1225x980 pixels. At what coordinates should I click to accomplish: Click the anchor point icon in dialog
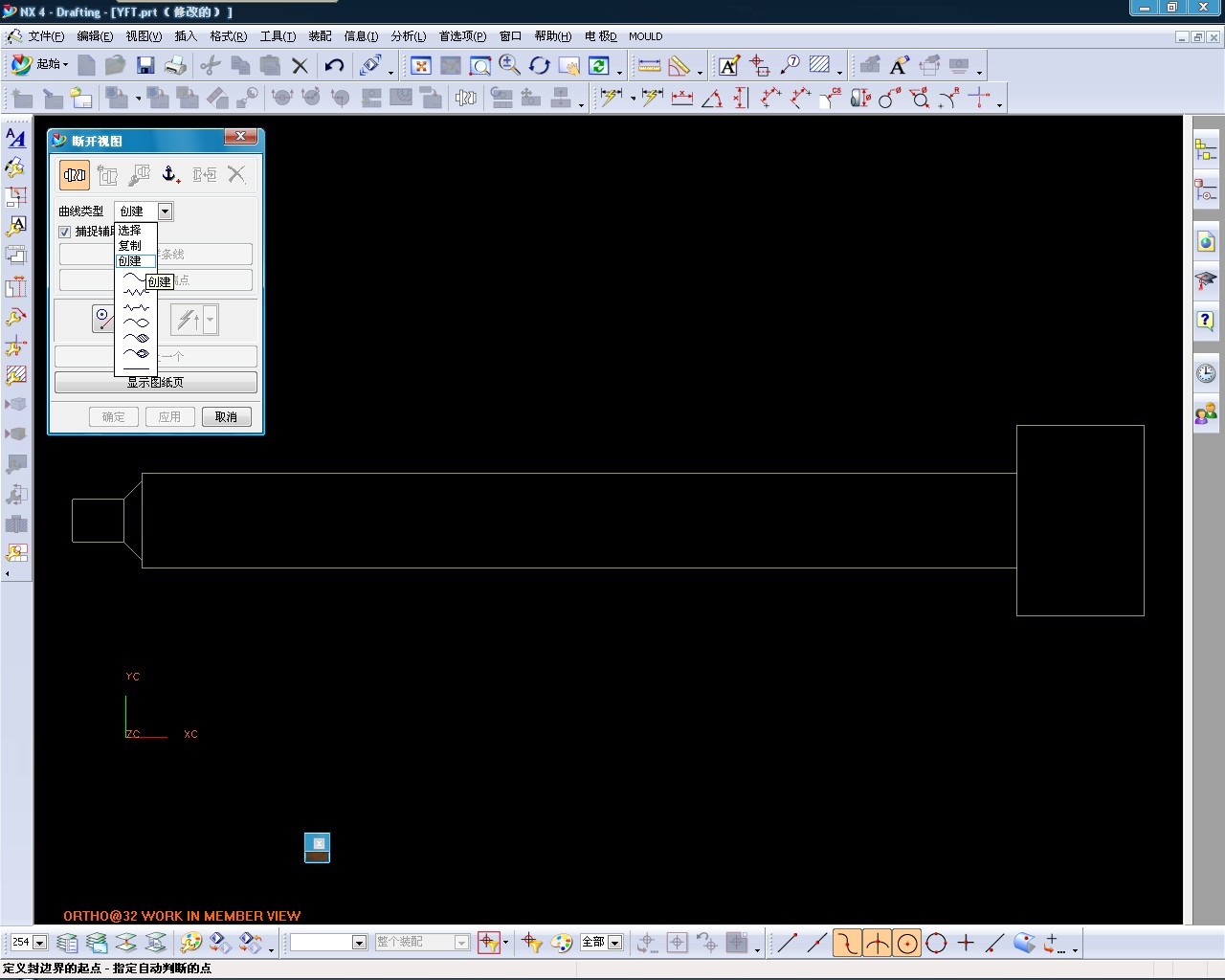tap(170, 174)
